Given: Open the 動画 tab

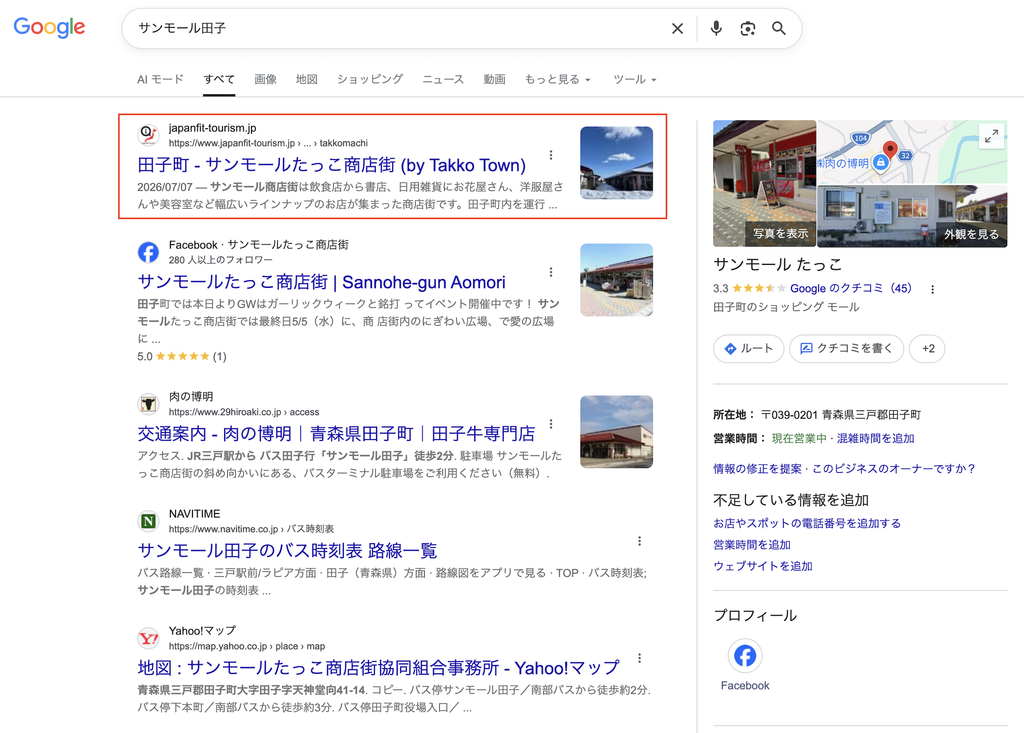Looking at the screenshot, I should pyautogui.click(x=494, y=79).
